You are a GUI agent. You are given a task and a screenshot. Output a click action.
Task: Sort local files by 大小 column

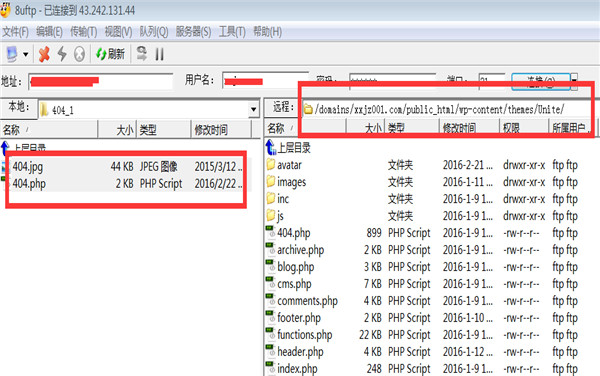click(x=117, y=130)
